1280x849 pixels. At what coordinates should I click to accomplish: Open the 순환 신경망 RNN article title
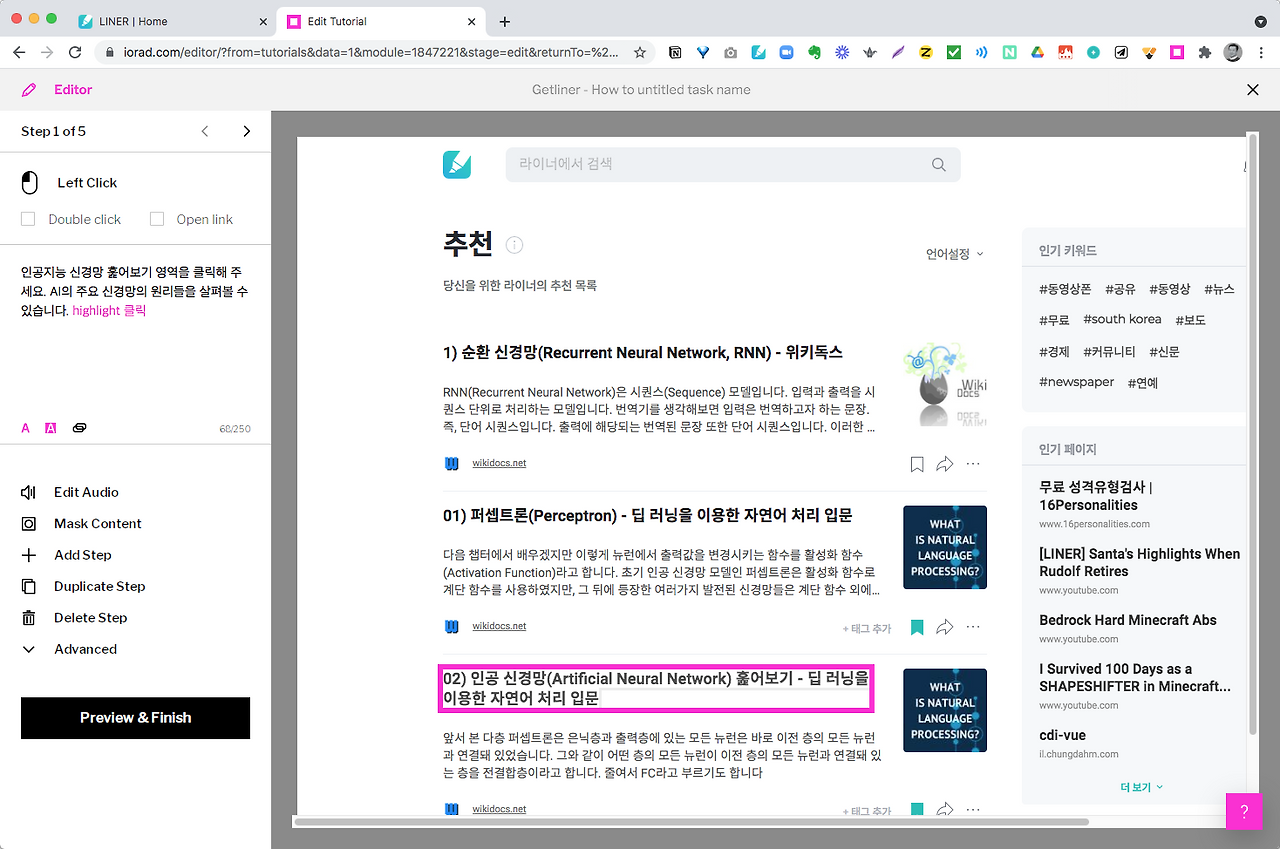(643, 352)
